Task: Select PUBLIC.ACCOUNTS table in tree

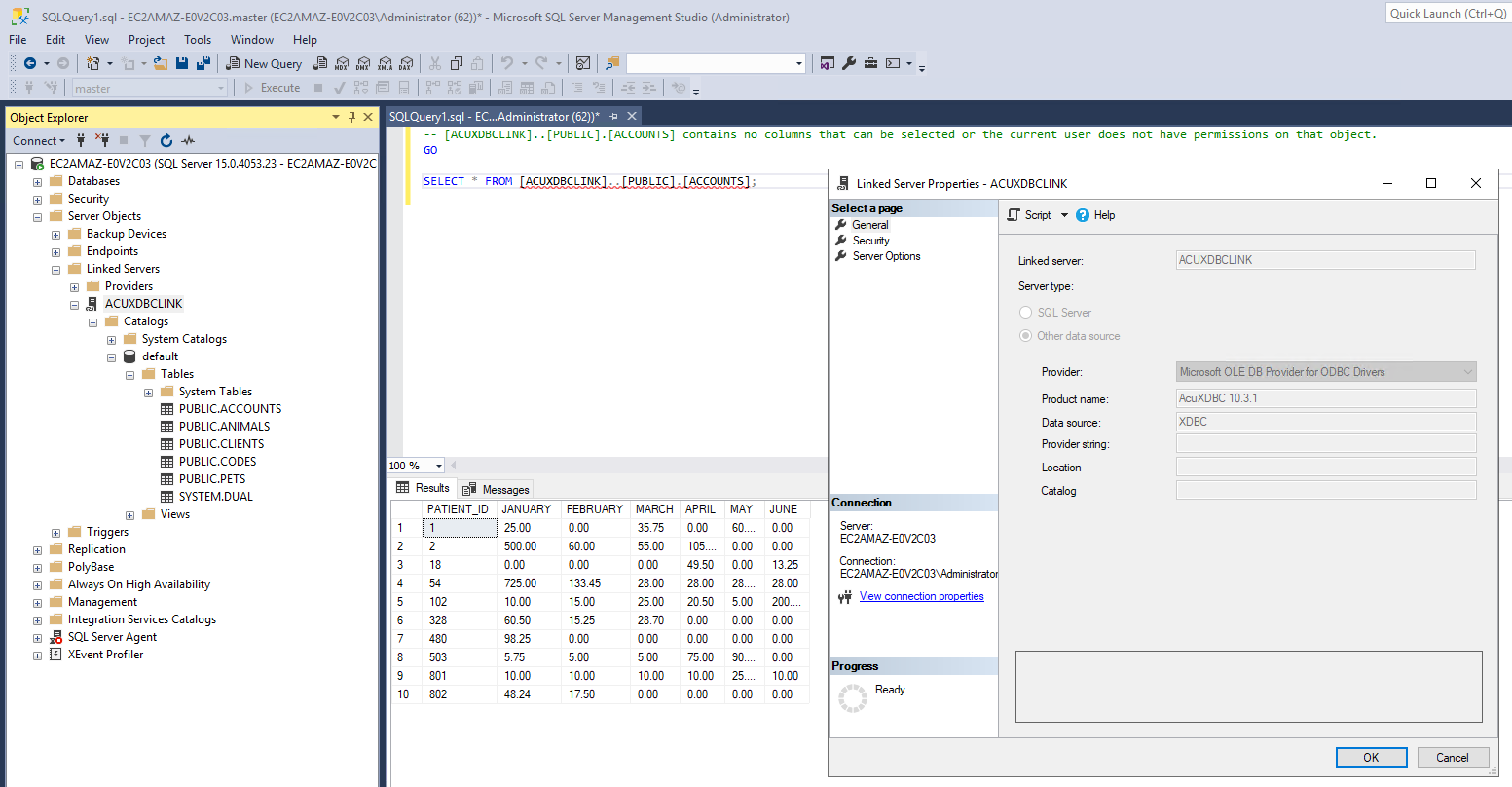Action: click(230, 409)
